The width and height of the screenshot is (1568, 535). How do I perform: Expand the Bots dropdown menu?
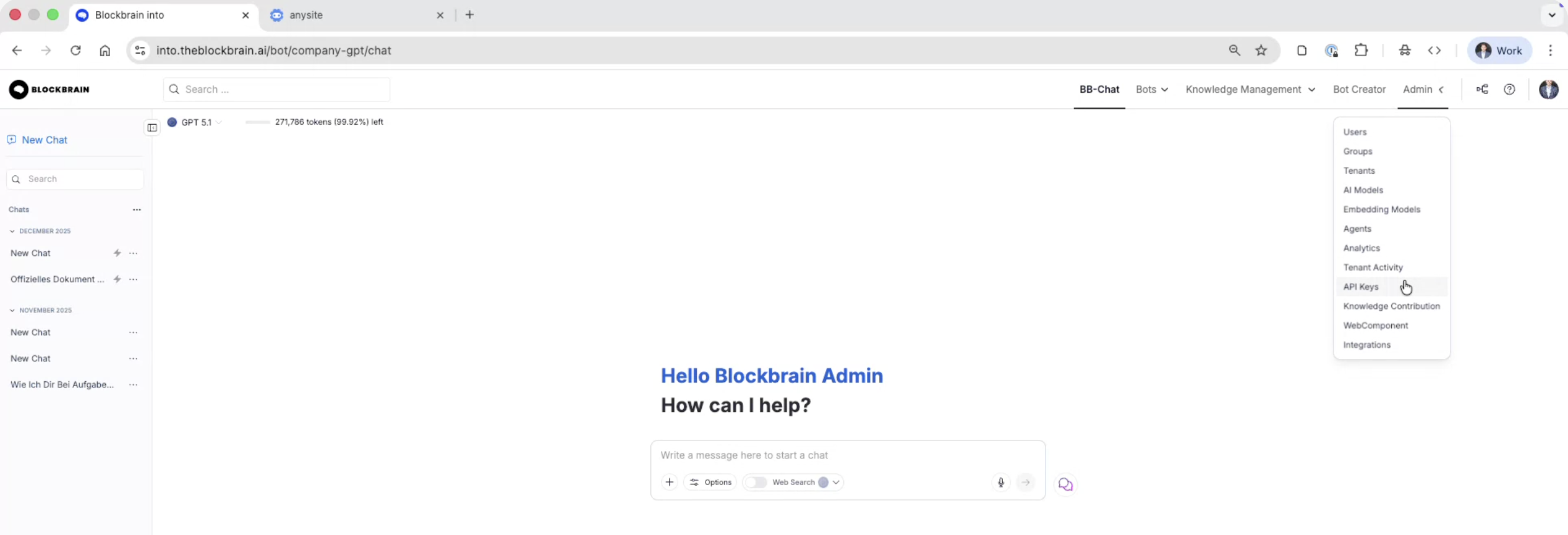click(1151, 90)
